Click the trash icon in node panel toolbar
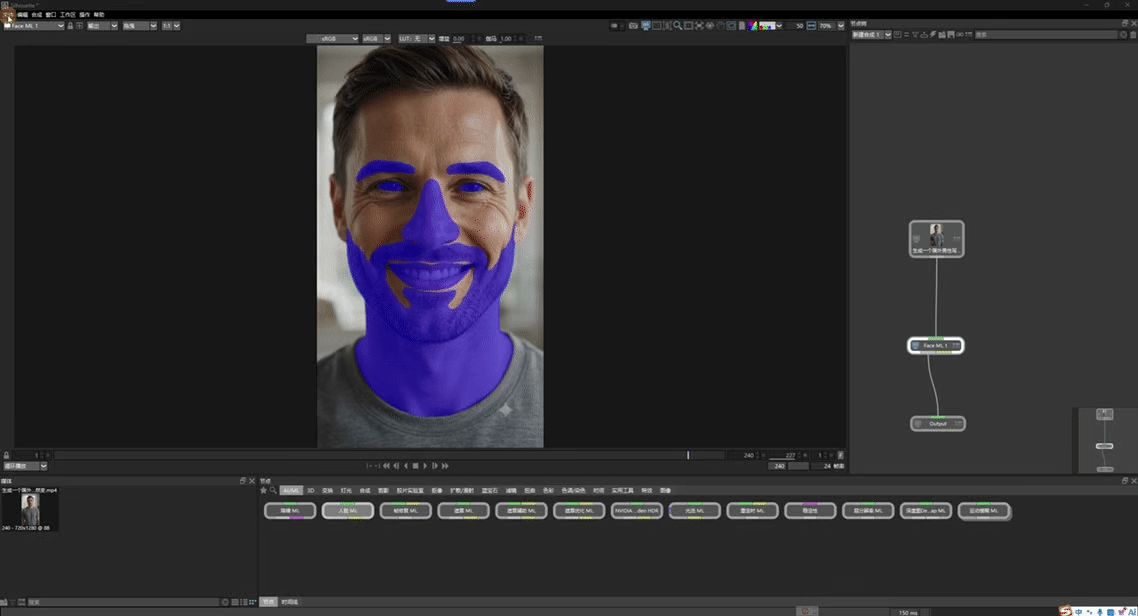Screen dimensions: 1138x616 tap(1133, 35)
